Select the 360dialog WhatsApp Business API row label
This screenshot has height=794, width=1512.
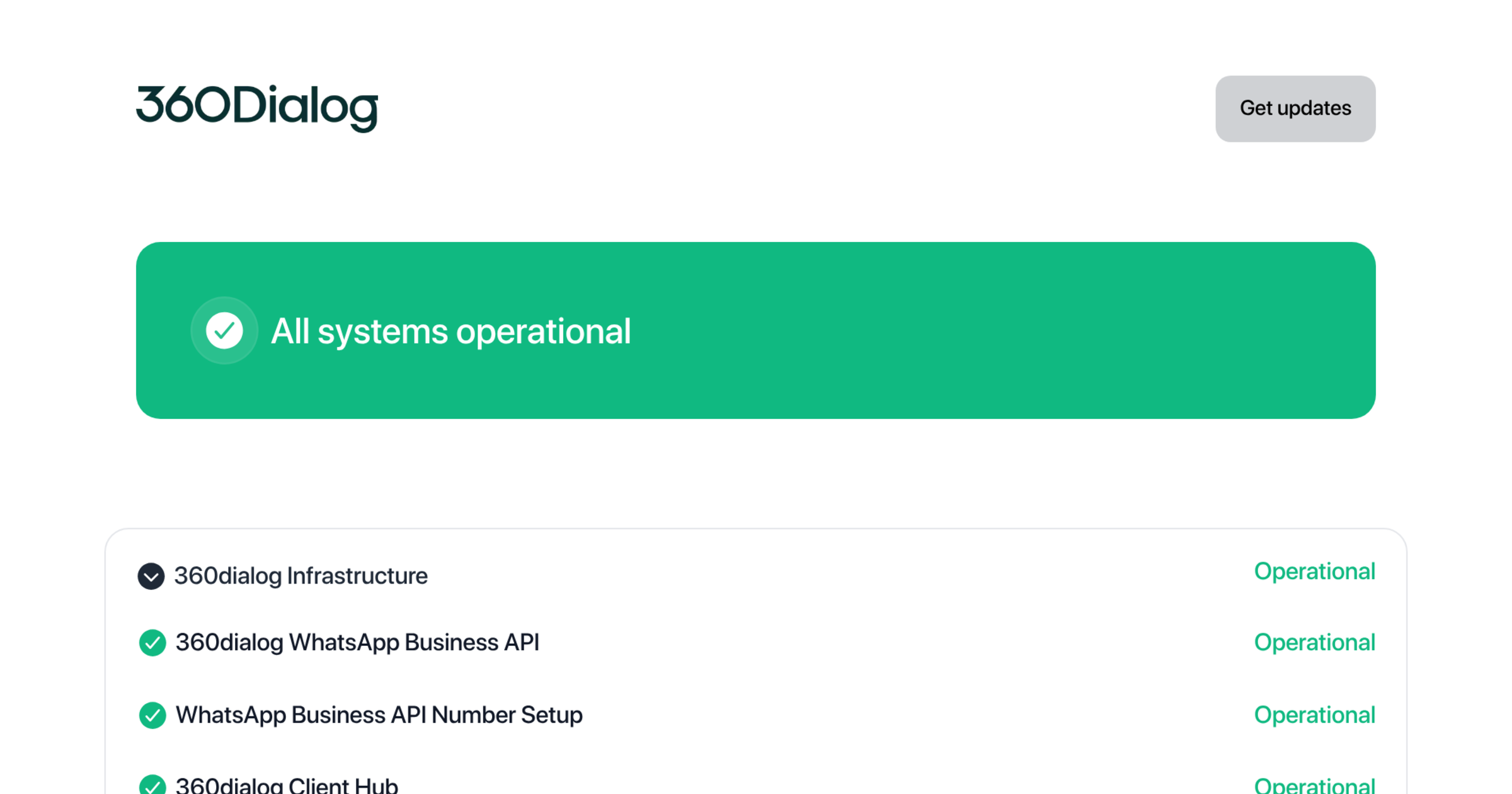pos(357,643)
